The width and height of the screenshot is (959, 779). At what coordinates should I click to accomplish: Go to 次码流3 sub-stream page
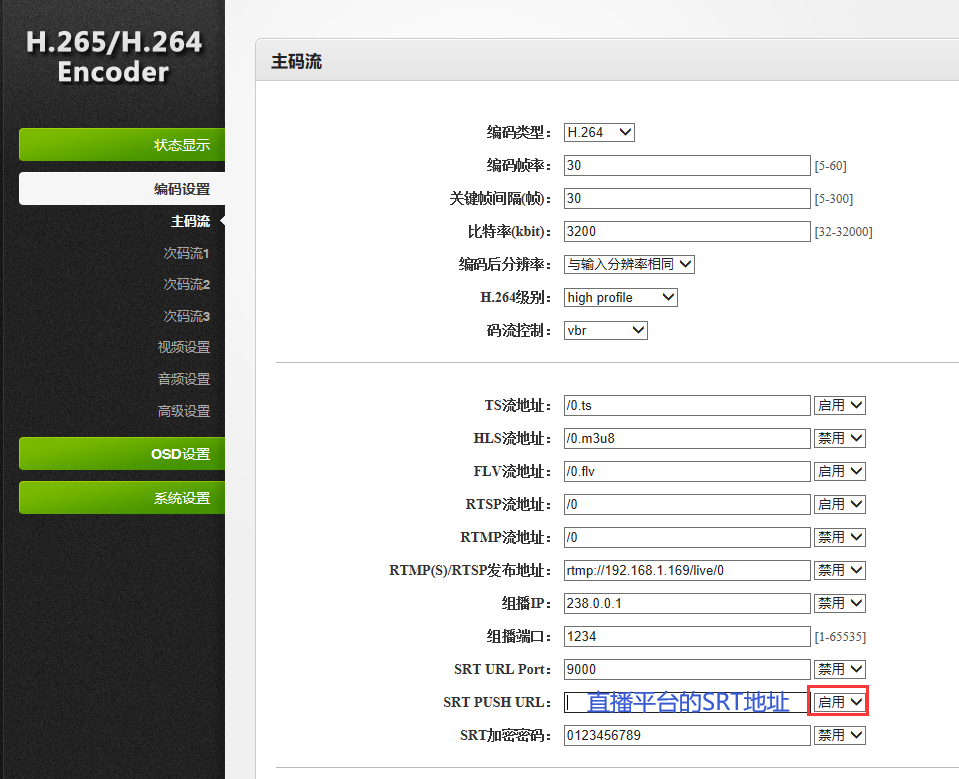pos(186,316)
